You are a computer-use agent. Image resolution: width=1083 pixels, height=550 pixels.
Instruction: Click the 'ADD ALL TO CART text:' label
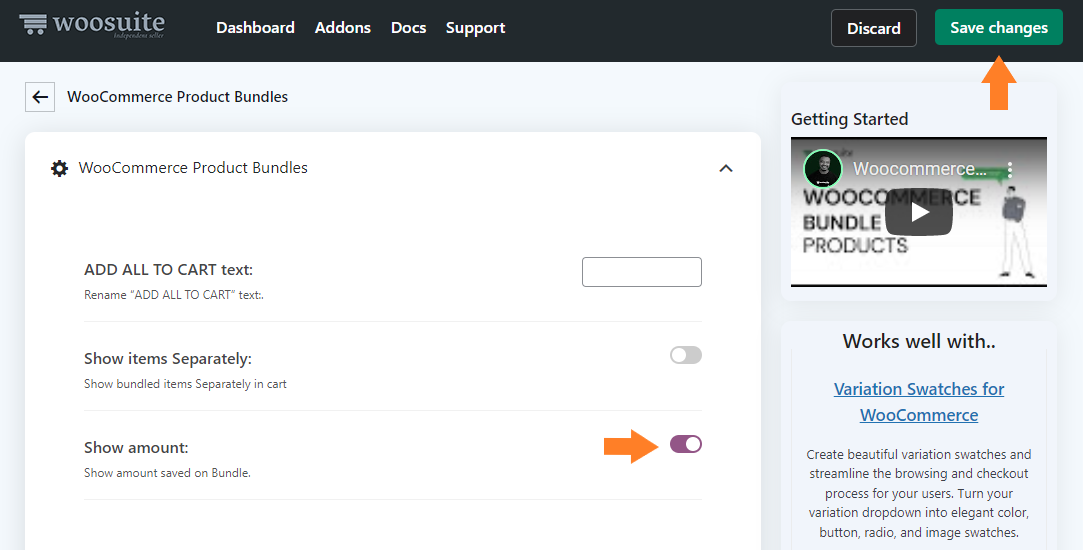169,269
